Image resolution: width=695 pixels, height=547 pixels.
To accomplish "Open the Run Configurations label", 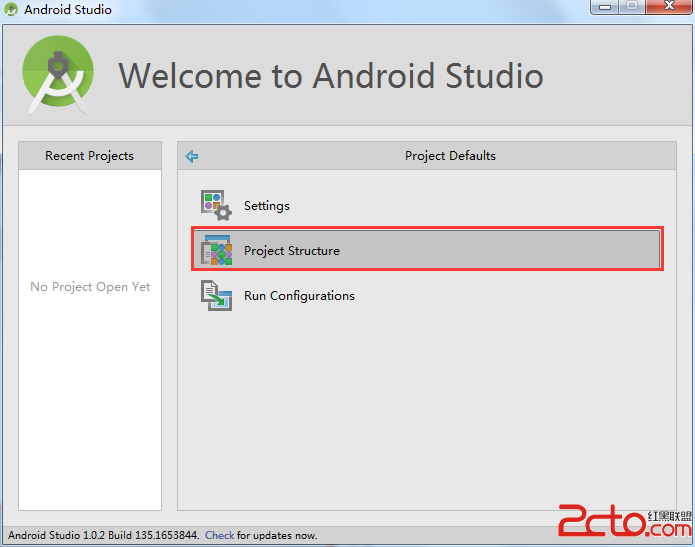I will (x=299, y=296).
